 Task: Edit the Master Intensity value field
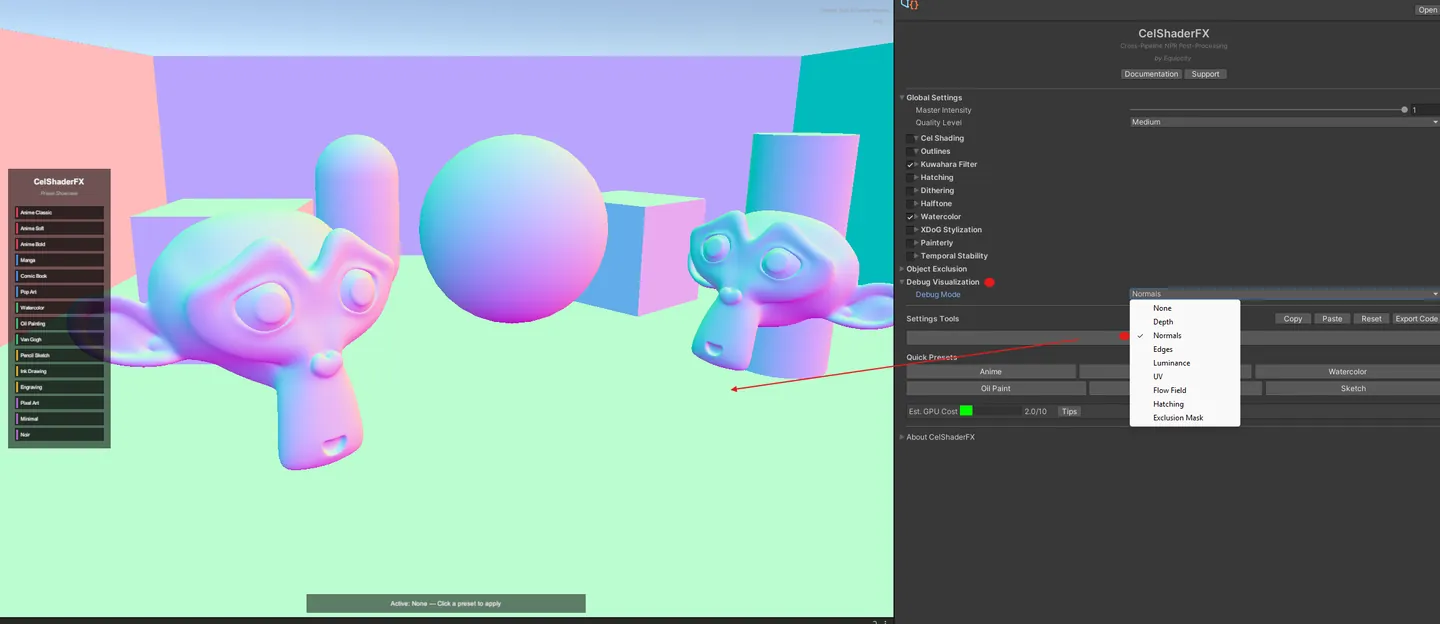click(x=1425, y=110)
